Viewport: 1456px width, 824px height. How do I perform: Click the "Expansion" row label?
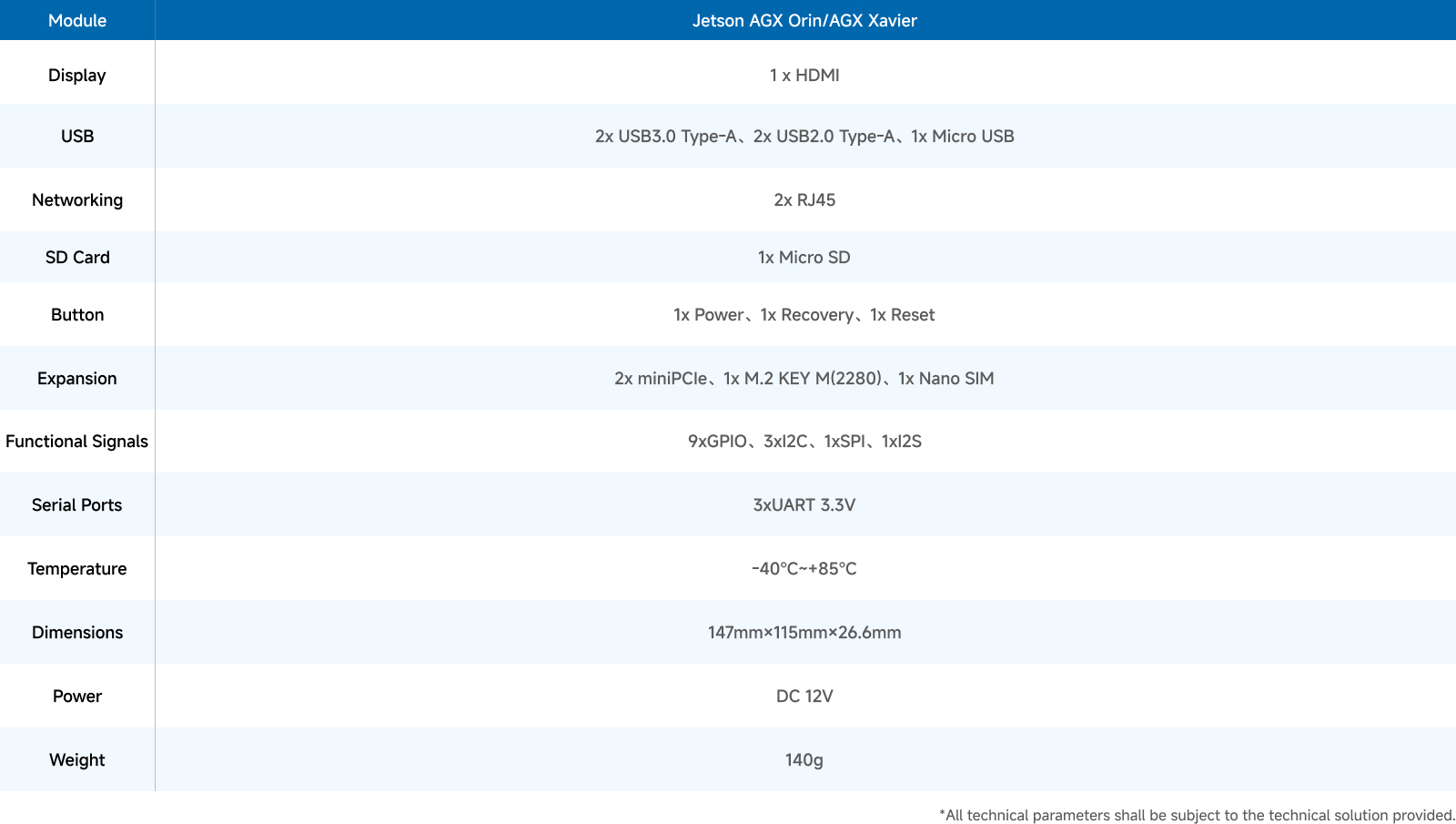click(77, 379)
